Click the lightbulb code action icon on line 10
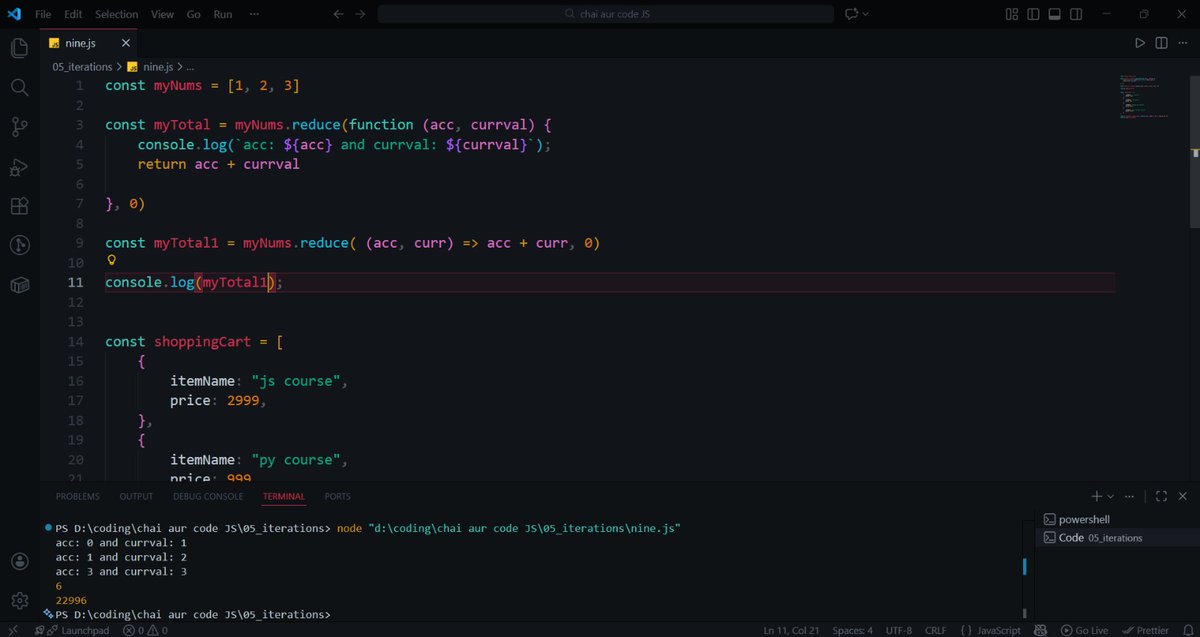Viewport: 1200px width, 637px height. point(112,261)
